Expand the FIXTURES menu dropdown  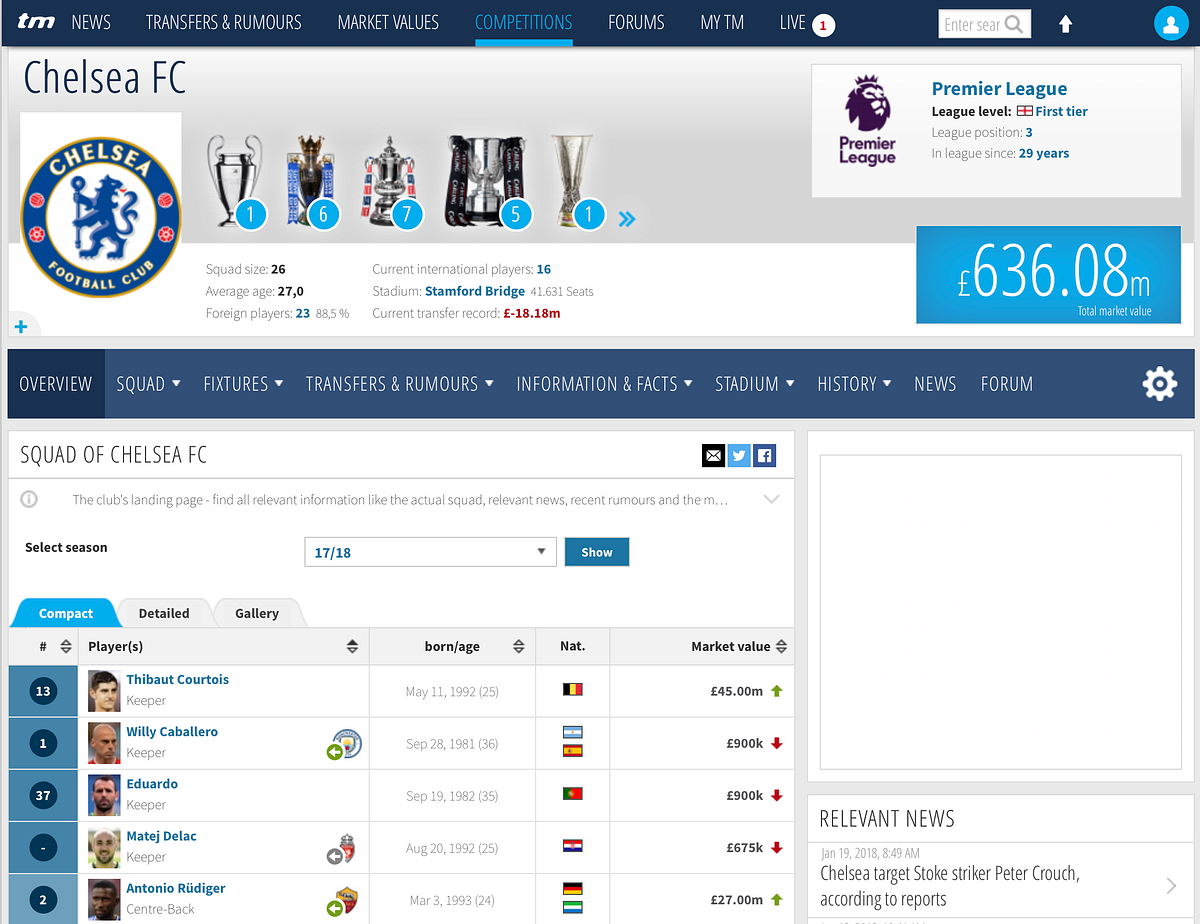[243, 384]
